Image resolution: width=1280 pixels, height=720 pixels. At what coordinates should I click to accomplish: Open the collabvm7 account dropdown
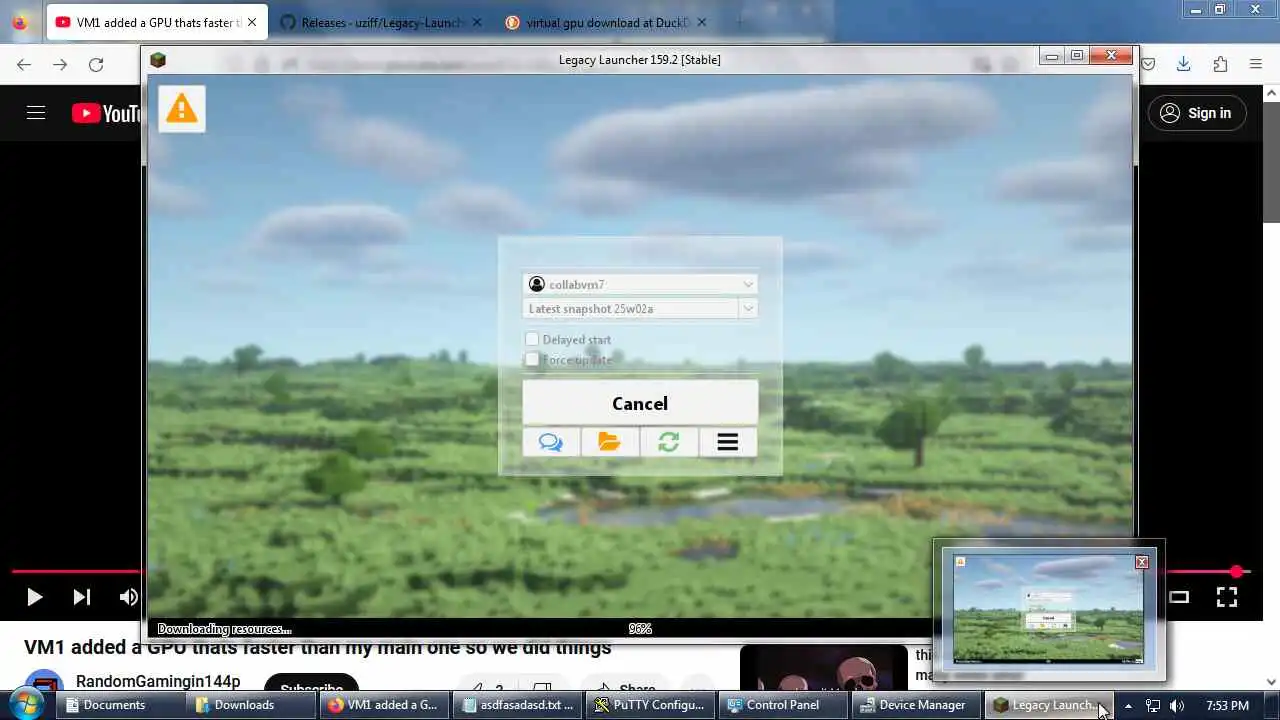(x=640, y=284)
